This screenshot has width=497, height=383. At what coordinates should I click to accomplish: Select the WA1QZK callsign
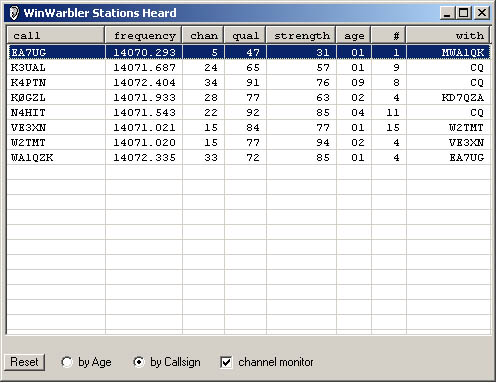click(32, 158)
